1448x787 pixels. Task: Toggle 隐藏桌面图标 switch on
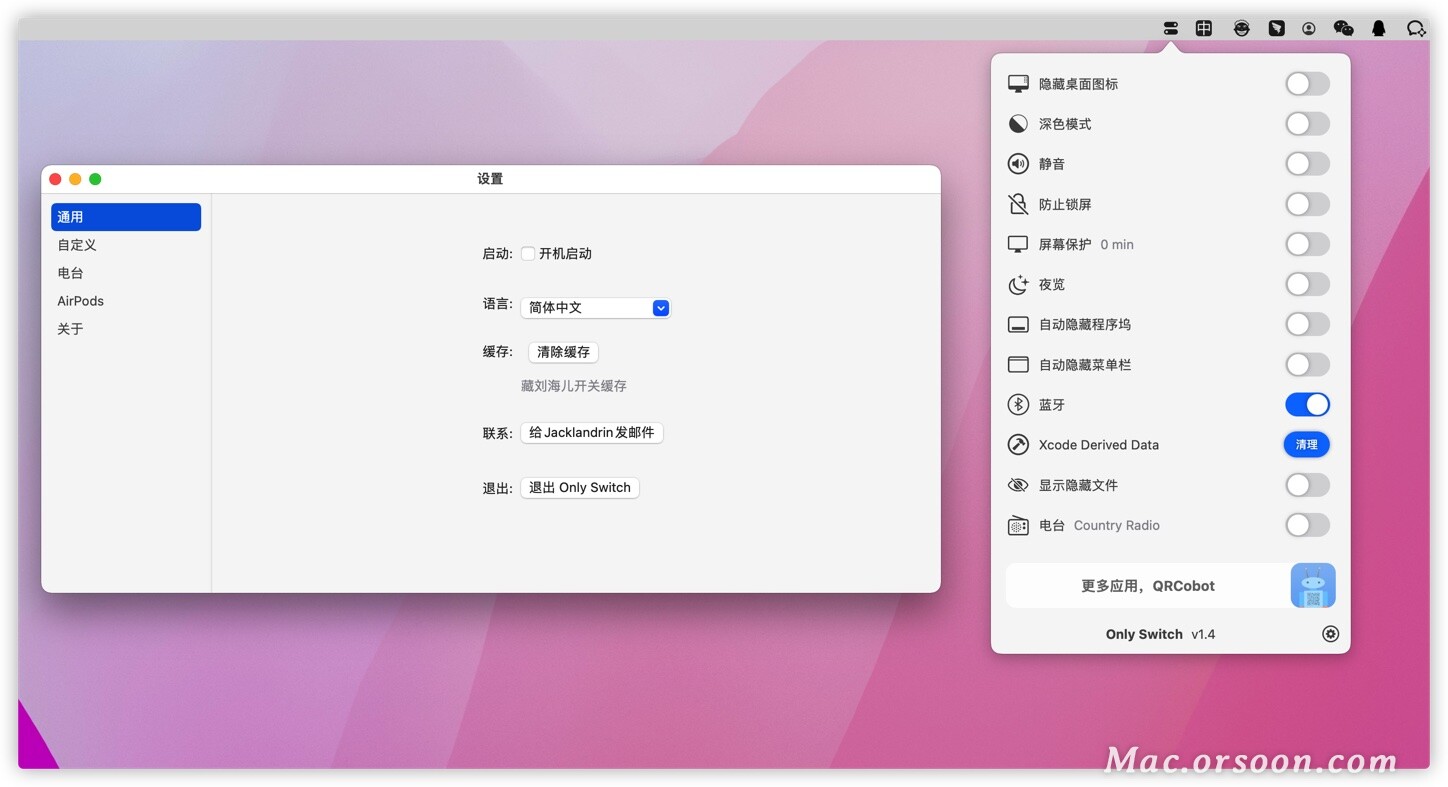[x=1307, y=84]
